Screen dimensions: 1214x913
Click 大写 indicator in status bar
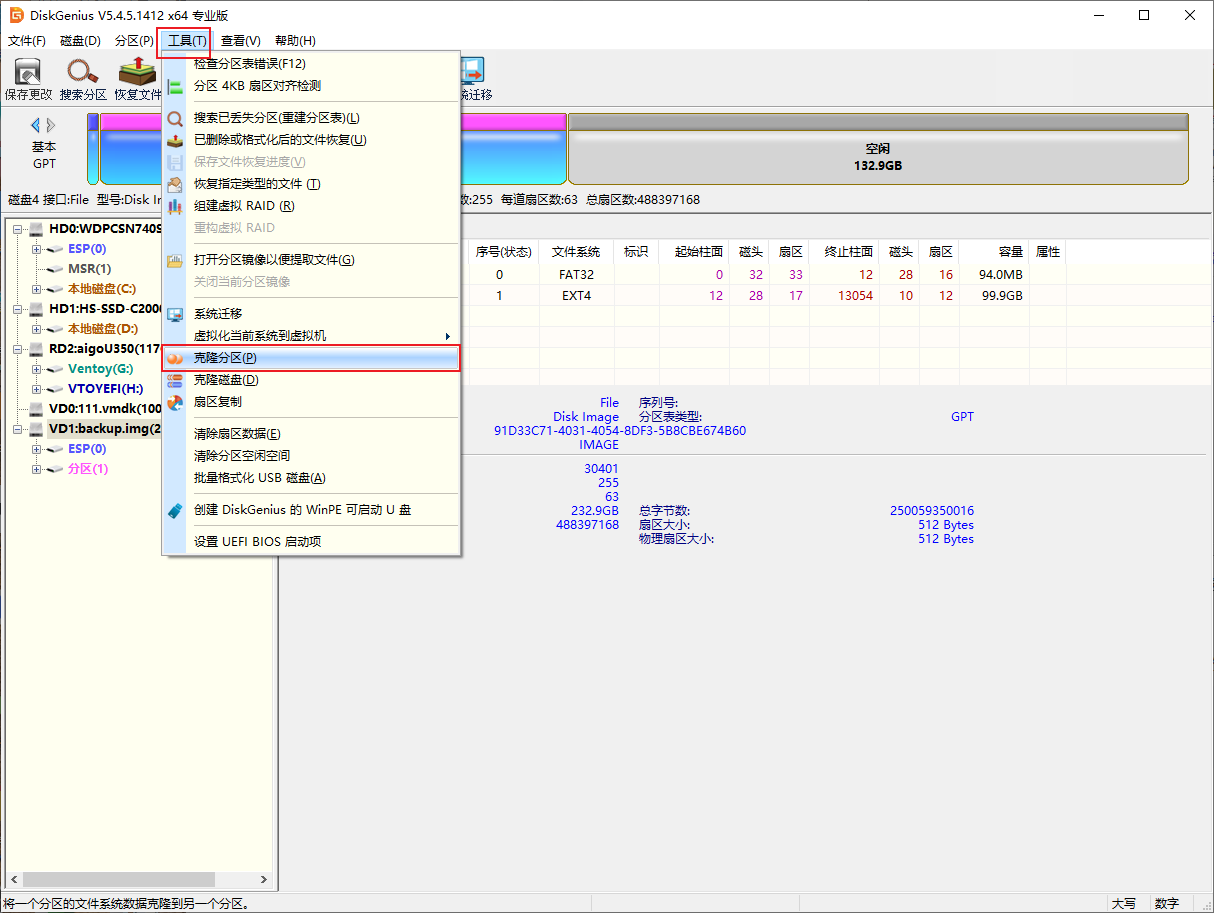click(x=1123, y=903)
